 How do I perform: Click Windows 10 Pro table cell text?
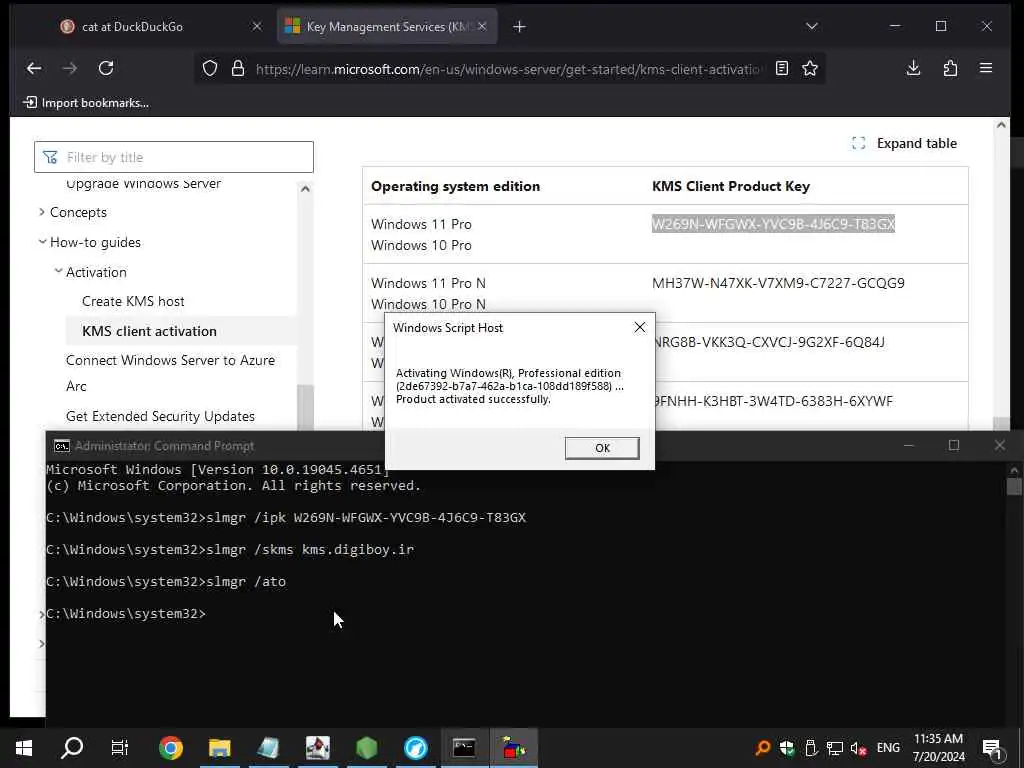point(421,245)
